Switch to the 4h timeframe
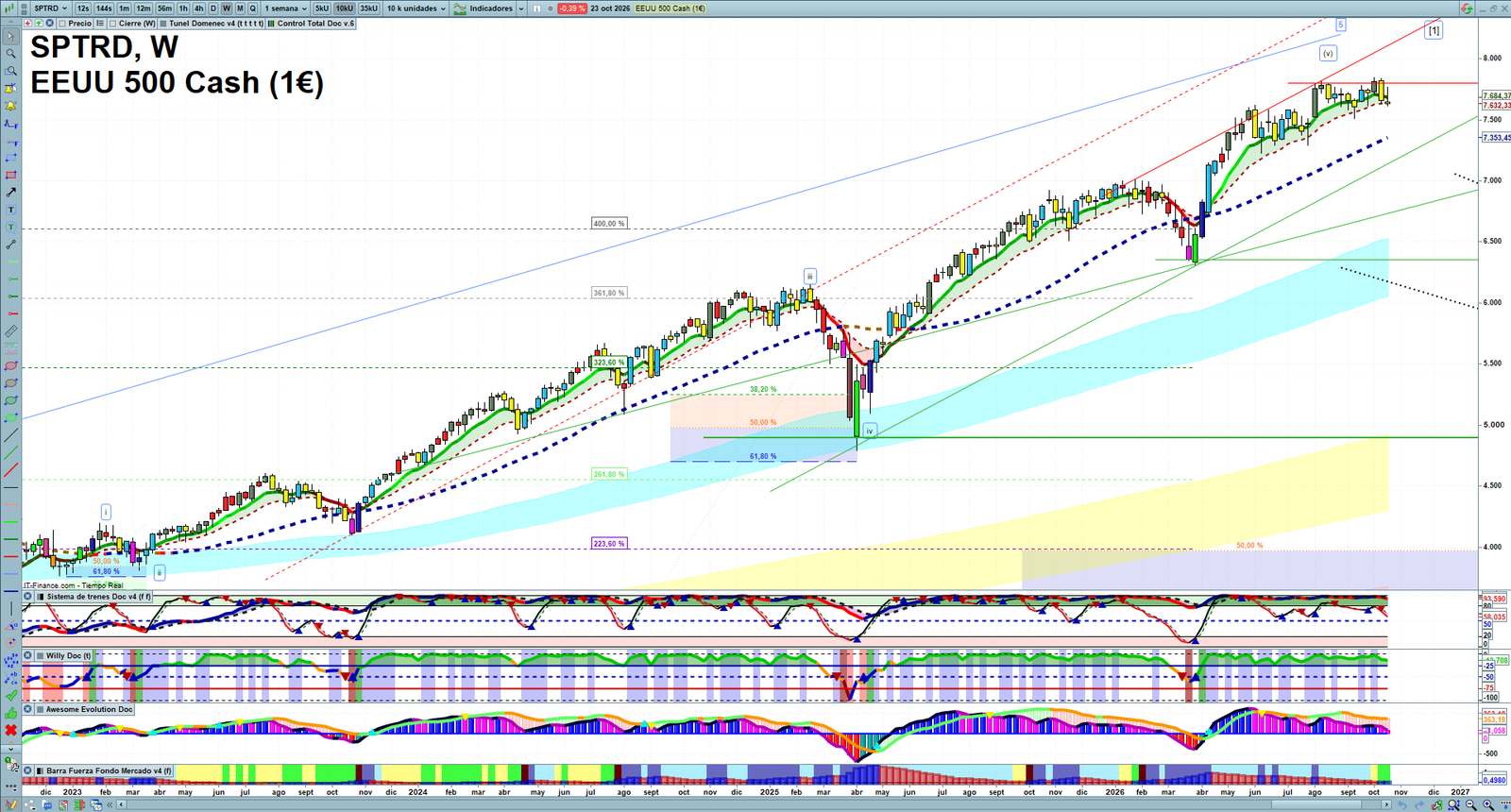1511x812 pixels. pyautogui.click(x=198, y=8)
